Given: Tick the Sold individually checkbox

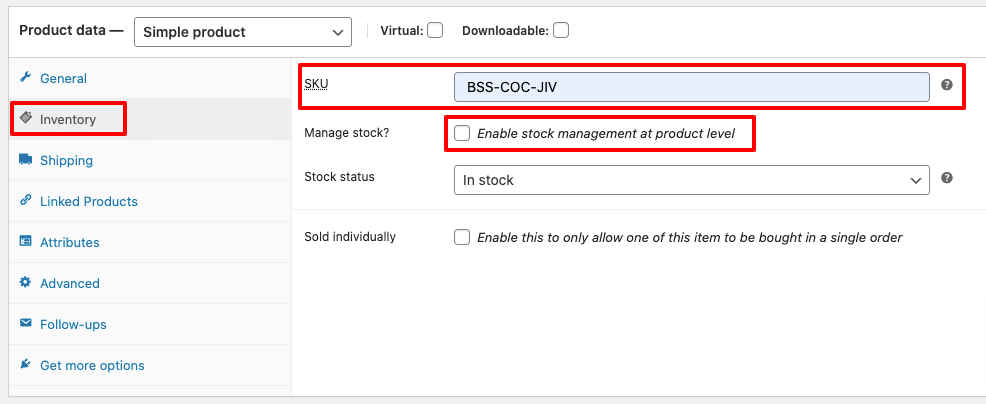Looking at the screenshot, I should pos(462,237).
